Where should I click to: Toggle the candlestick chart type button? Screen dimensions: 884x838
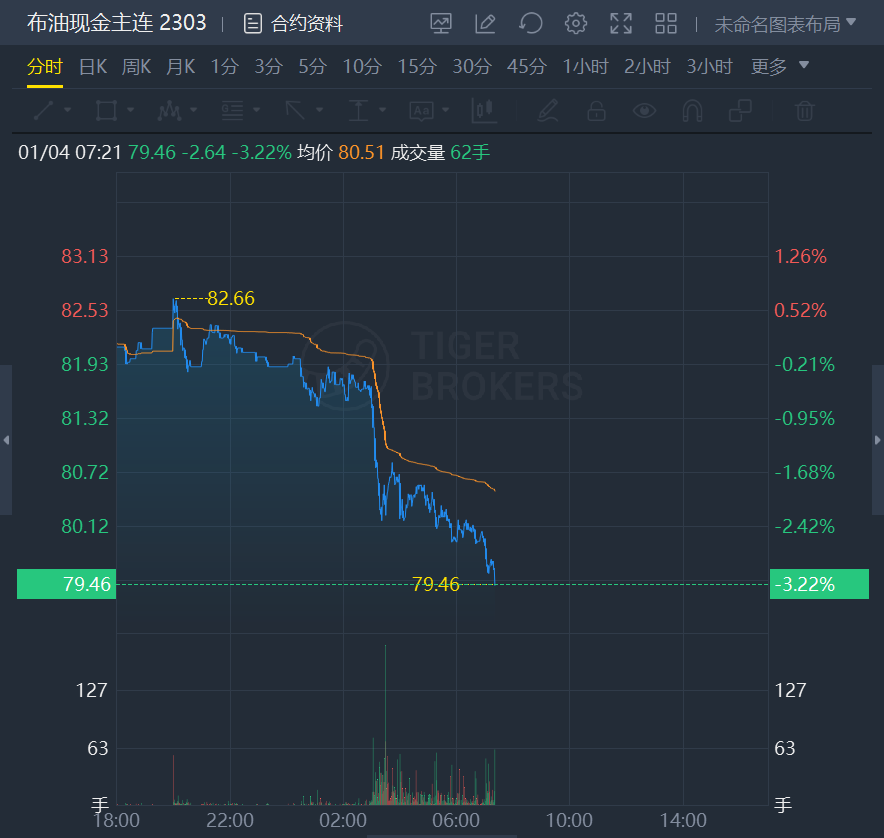[485, 110]
